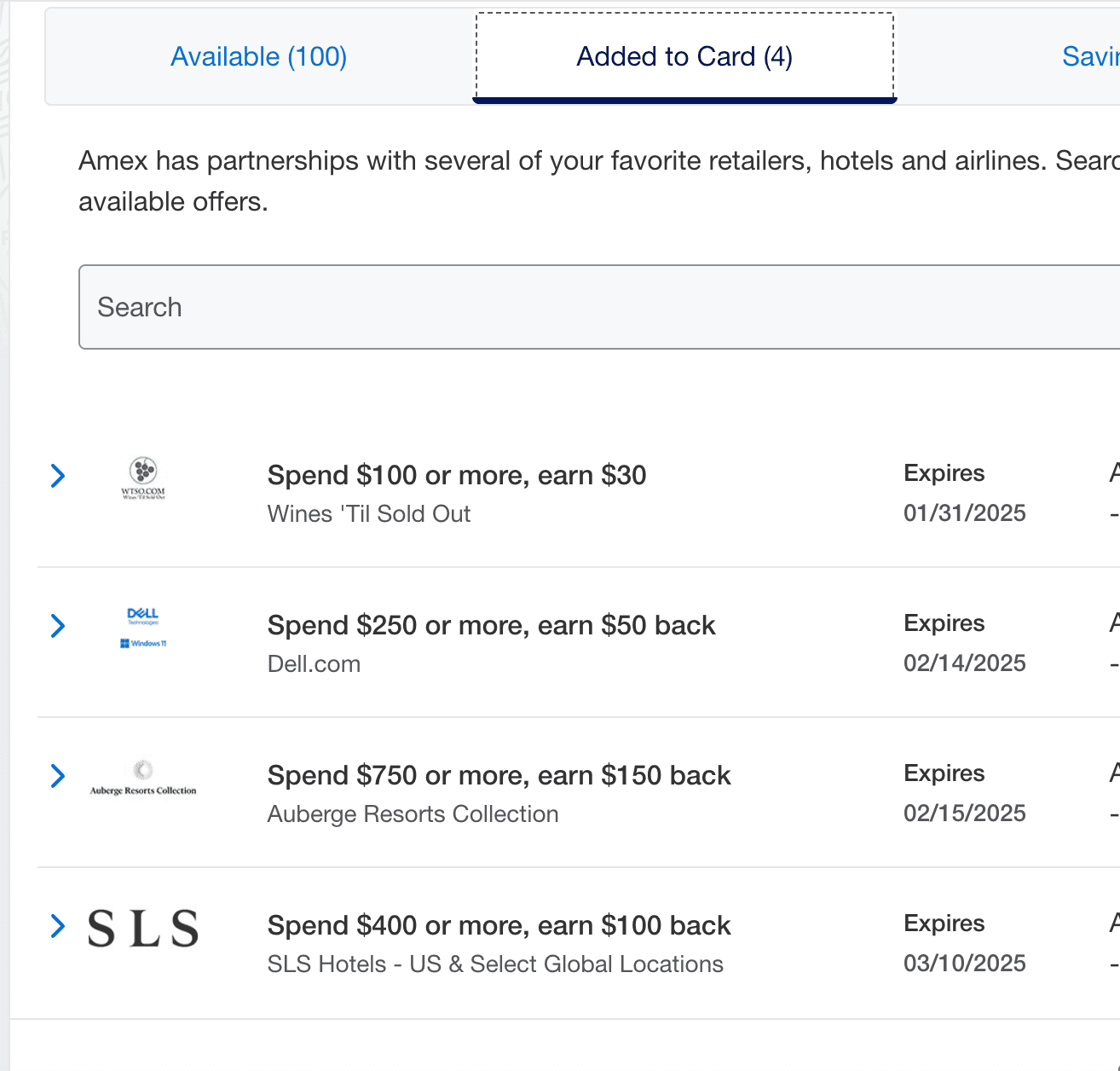The image size is (1120, 1071).
Task: Click the 'Wines 'Til Sold Out' merchant name
Action: (x=369, y=514)
